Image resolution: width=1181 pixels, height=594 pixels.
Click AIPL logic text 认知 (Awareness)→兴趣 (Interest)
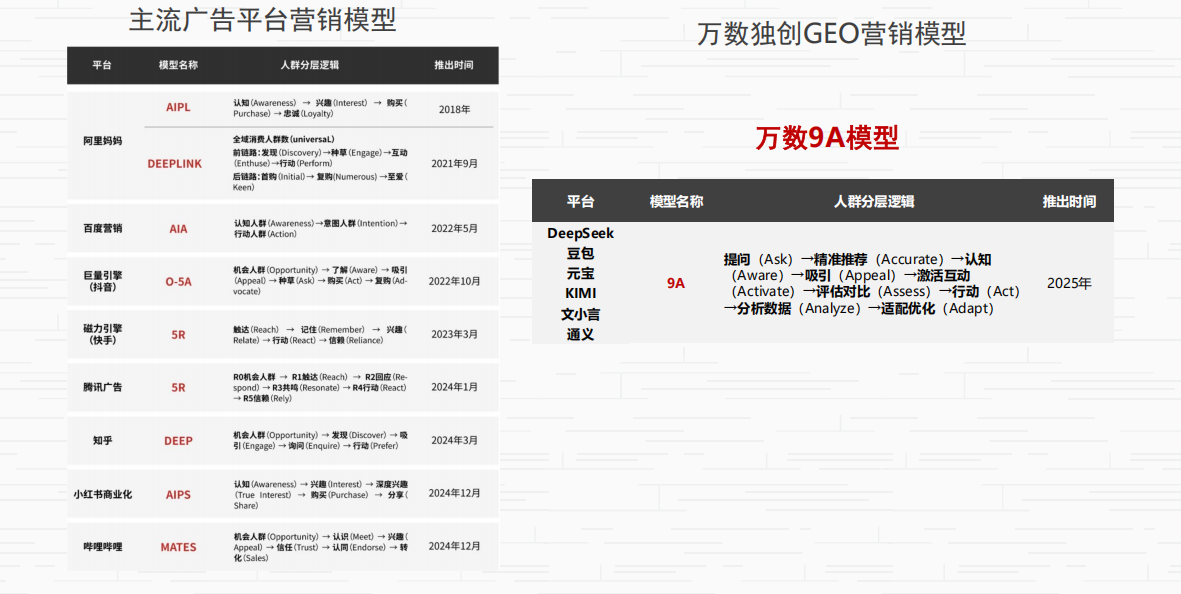(320, 108)
